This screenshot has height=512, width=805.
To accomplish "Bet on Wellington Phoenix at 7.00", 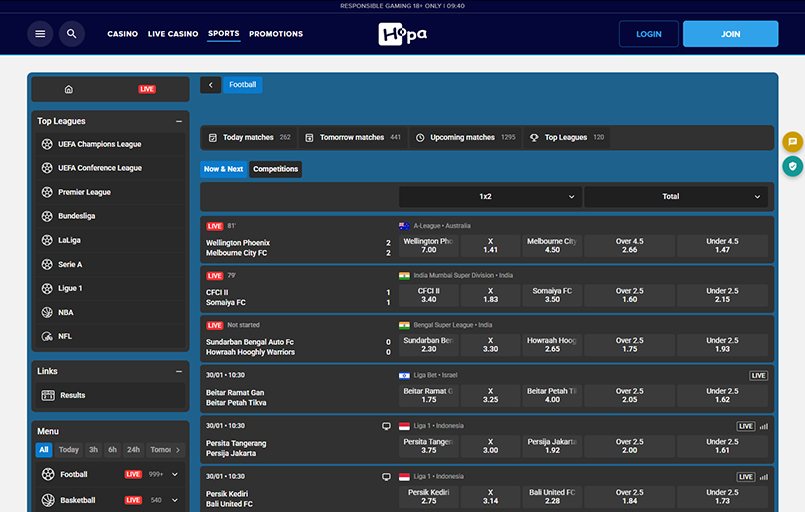I will pyautogui.click(x=429, y=246).
